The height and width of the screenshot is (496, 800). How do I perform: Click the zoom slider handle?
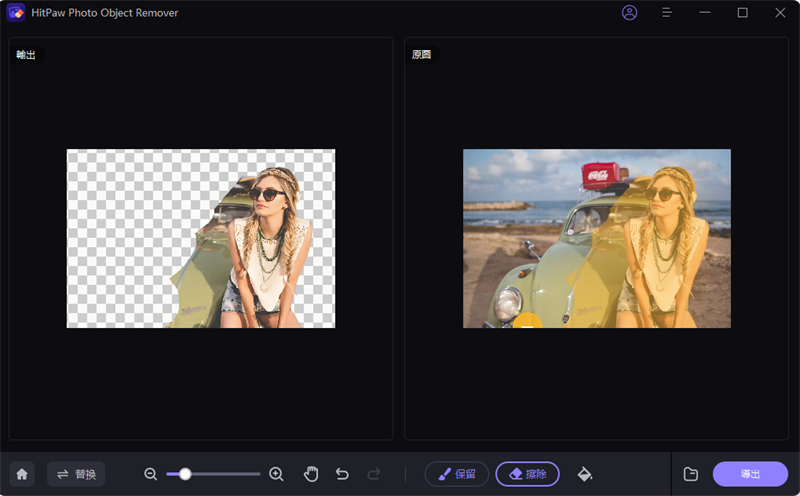point(185,474)
